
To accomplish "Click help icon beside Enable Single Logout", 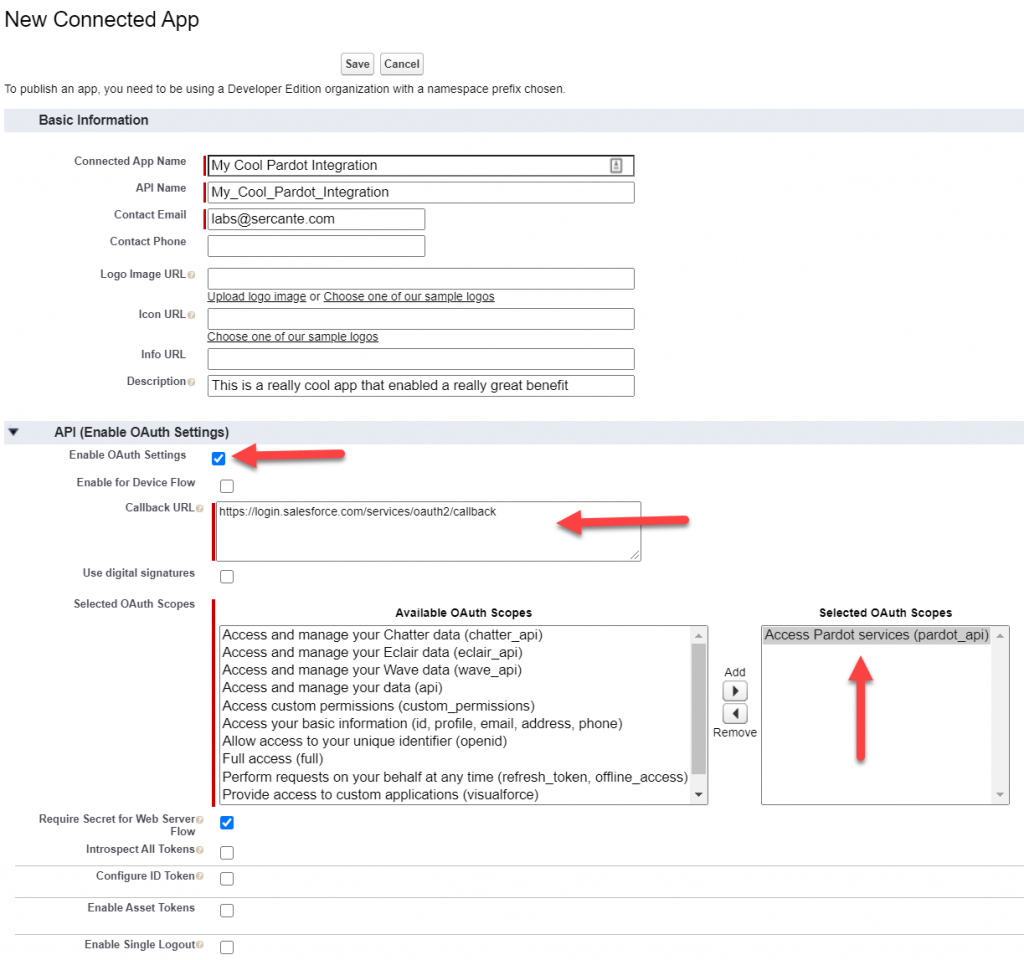I will click(x=200, y=946).
